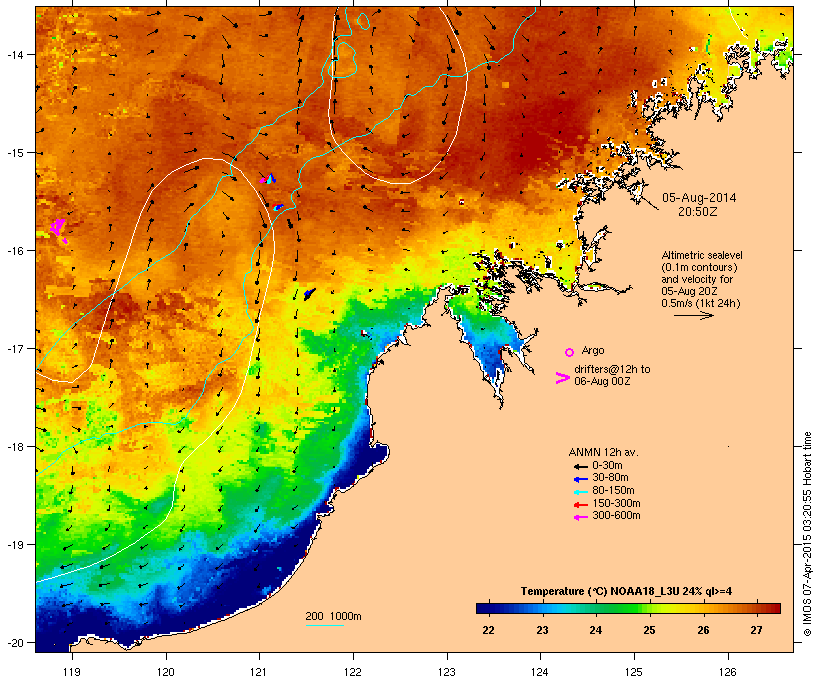Click the magenta drifter arrowhead legend symbol

click(562, 378)
